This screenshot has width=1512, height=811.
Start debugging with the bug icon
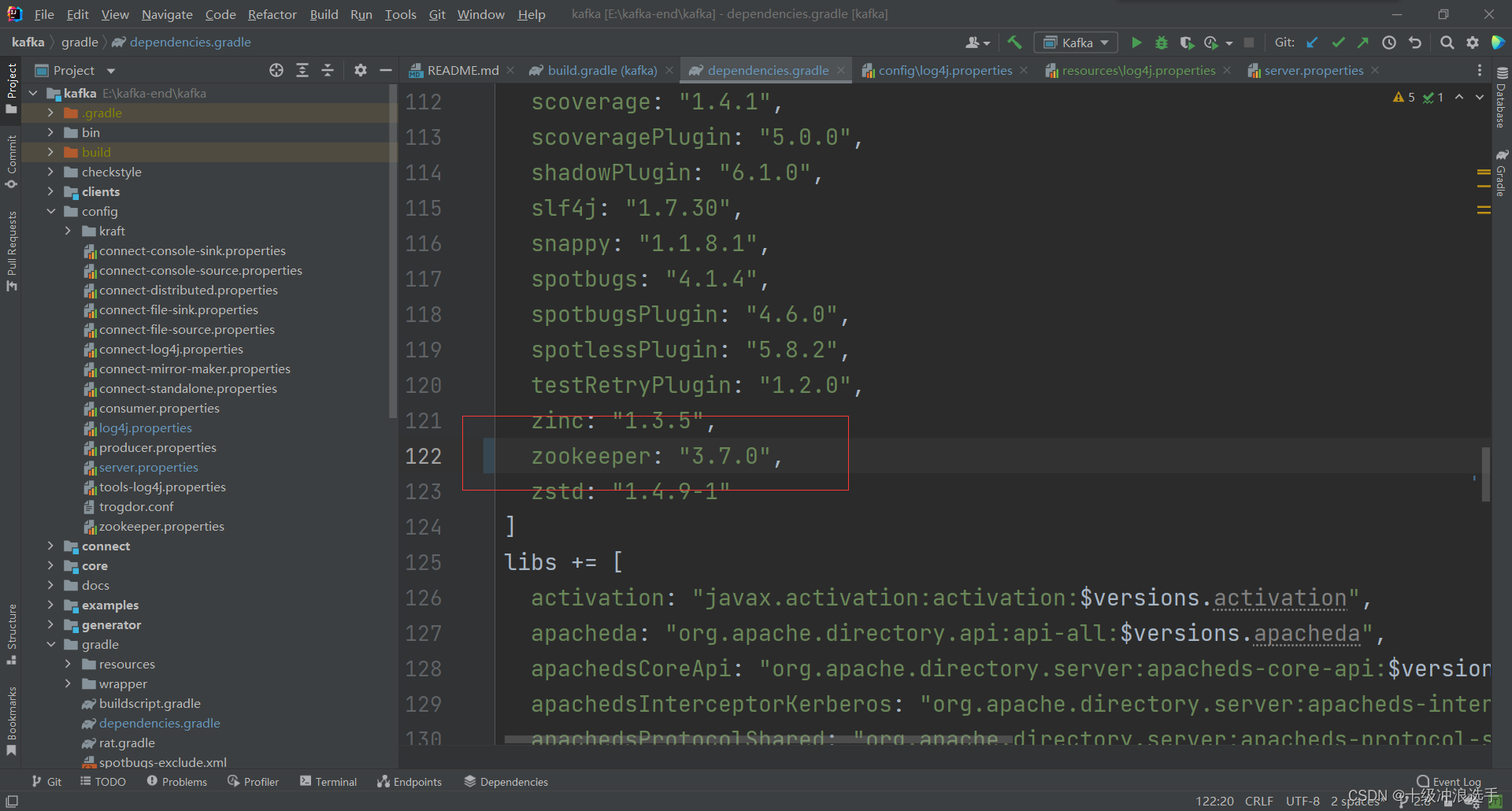(x=1162, y=43)
